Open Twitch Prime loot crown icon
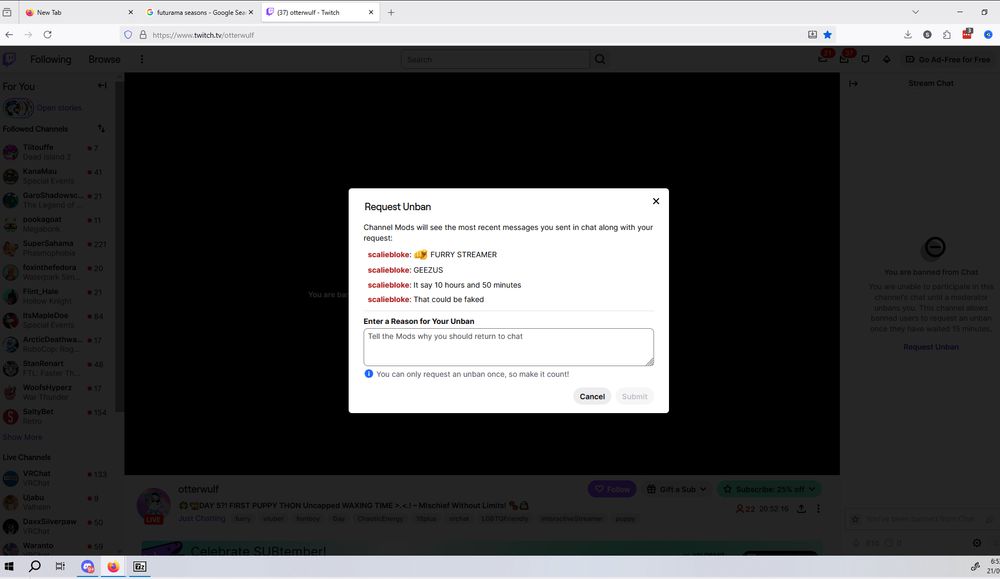Image resolution: width=1000 pixels, height=579 pixels. click(x=823, y=59)
